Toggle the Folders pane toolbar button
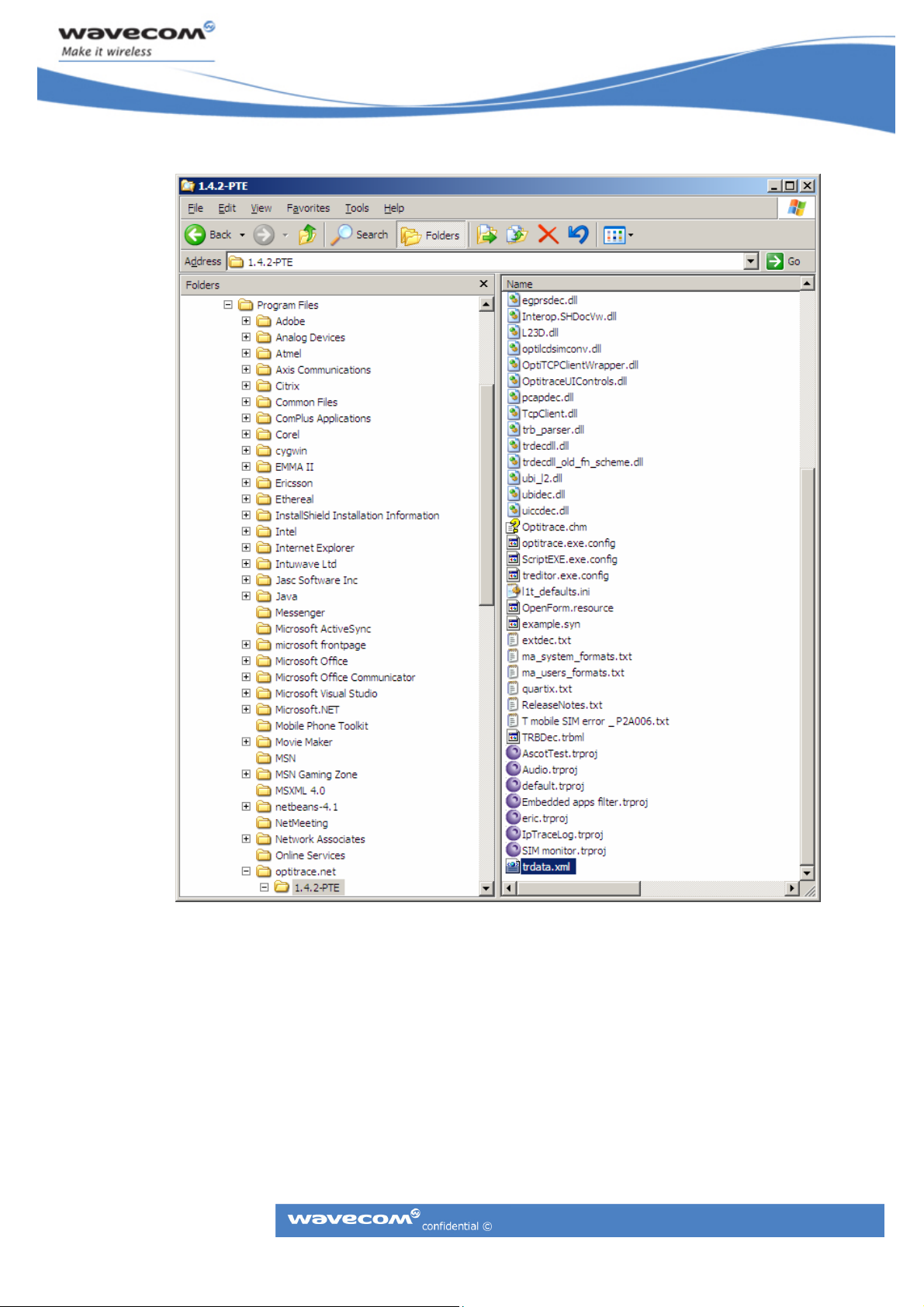 click(431, 235)
